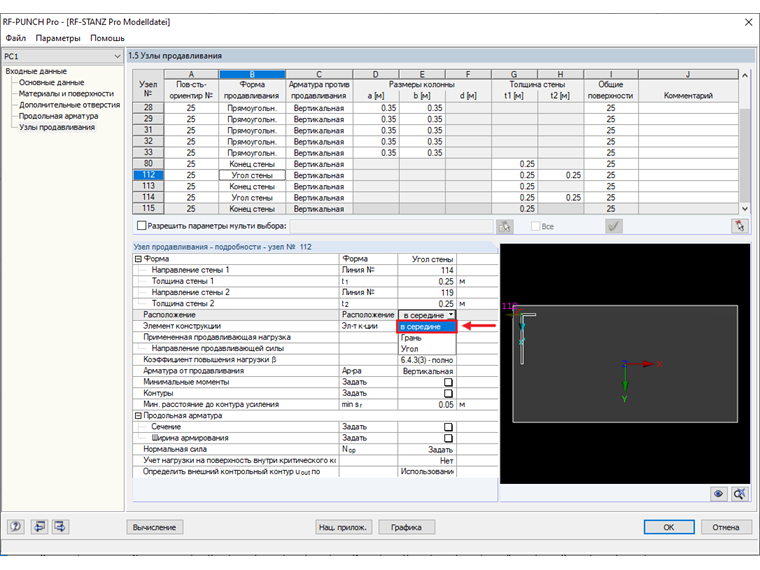Viewport: 760px width, 570px height.
Task: Check the Минимальные моменты Задать box
Action: 448,382
